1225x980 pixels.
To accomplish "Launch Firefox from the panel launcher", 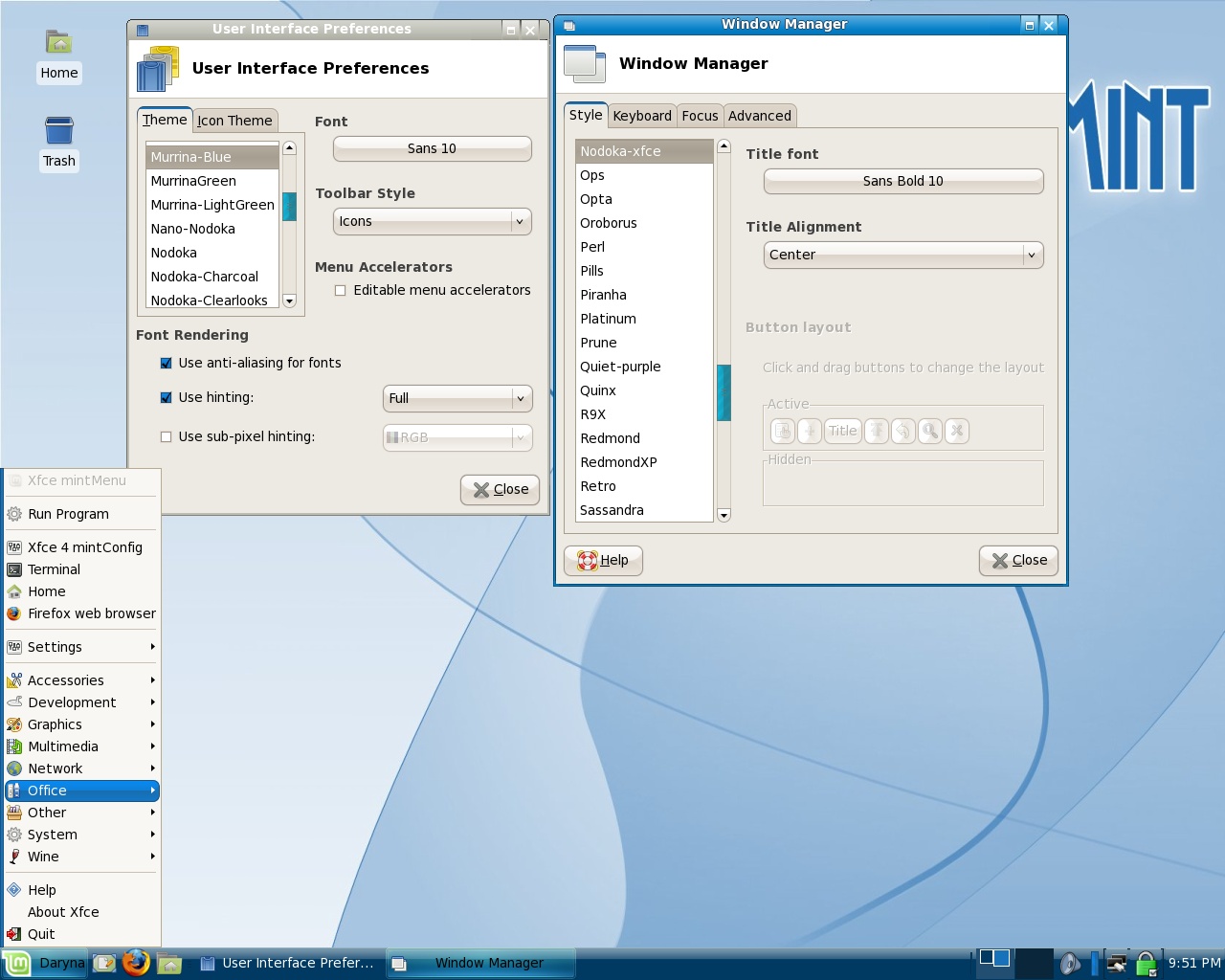I will pos(136,963).
